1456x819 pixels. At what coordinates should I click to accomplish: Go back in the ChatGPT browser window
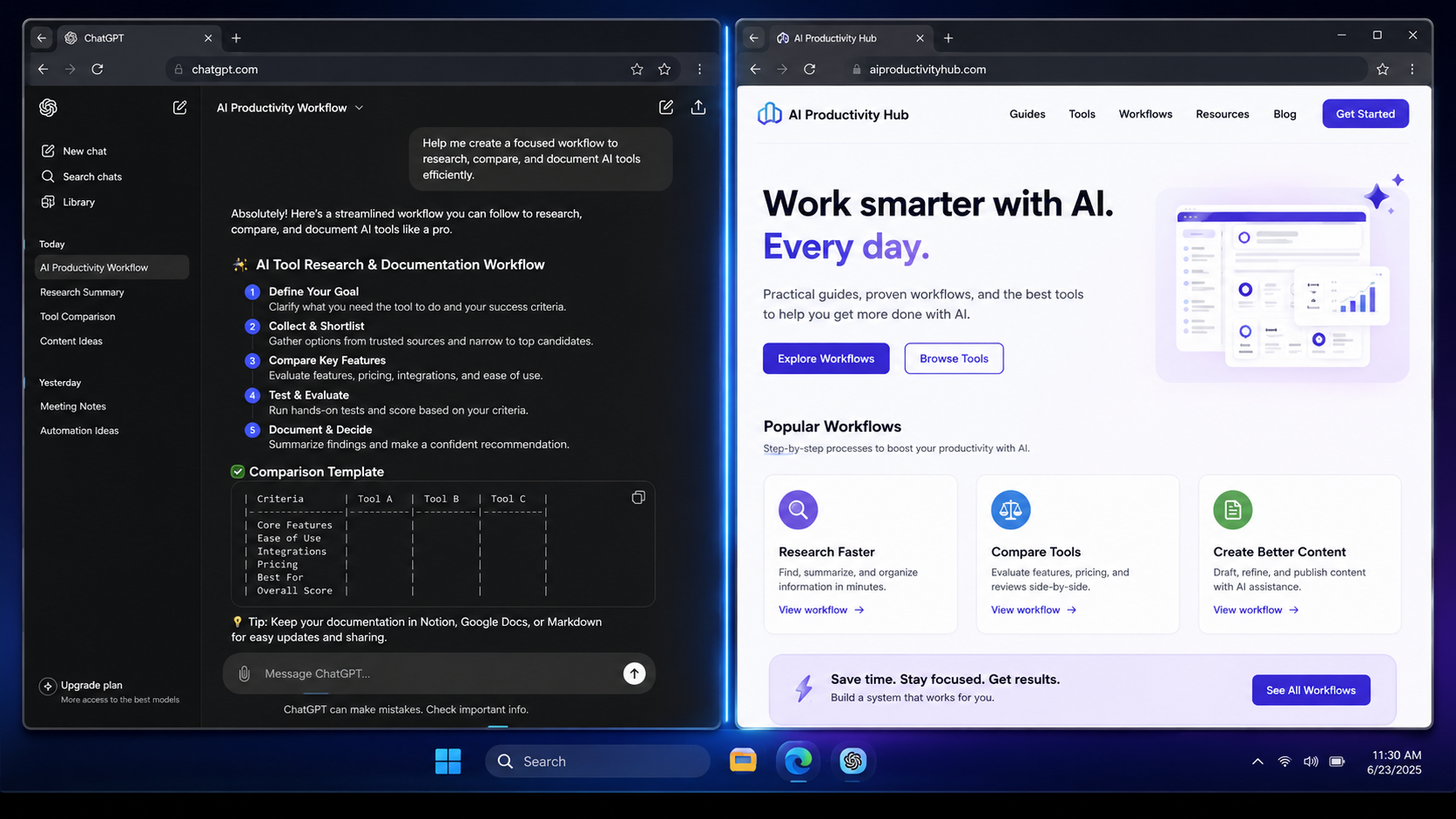click(43, 69)
